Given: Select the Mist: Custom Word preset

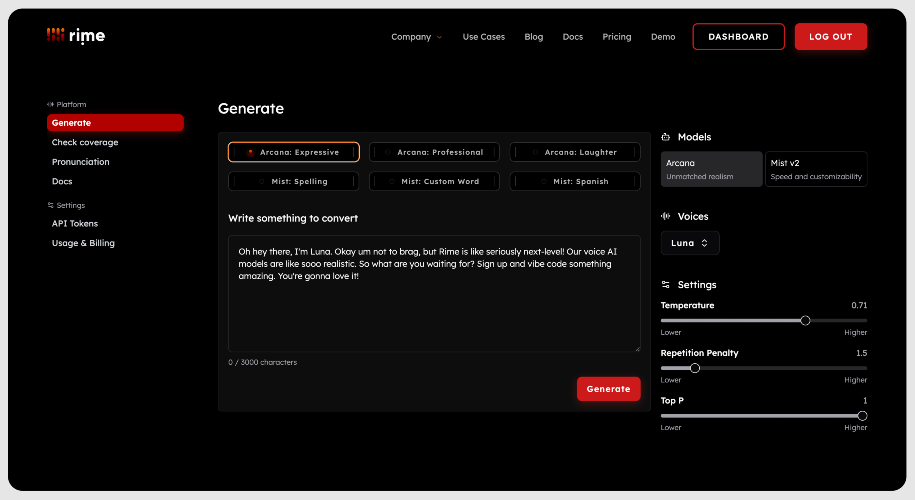Looking at the screenshot, I should [x=434, y=181].
